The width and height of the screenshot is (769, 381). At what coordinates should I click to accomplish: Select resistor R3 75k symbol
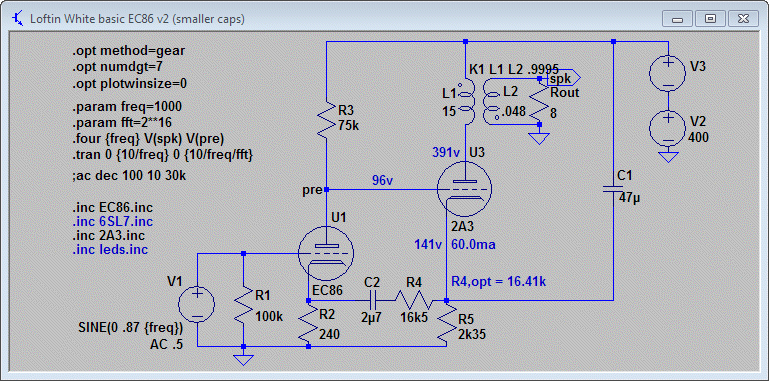click(326, 120)
